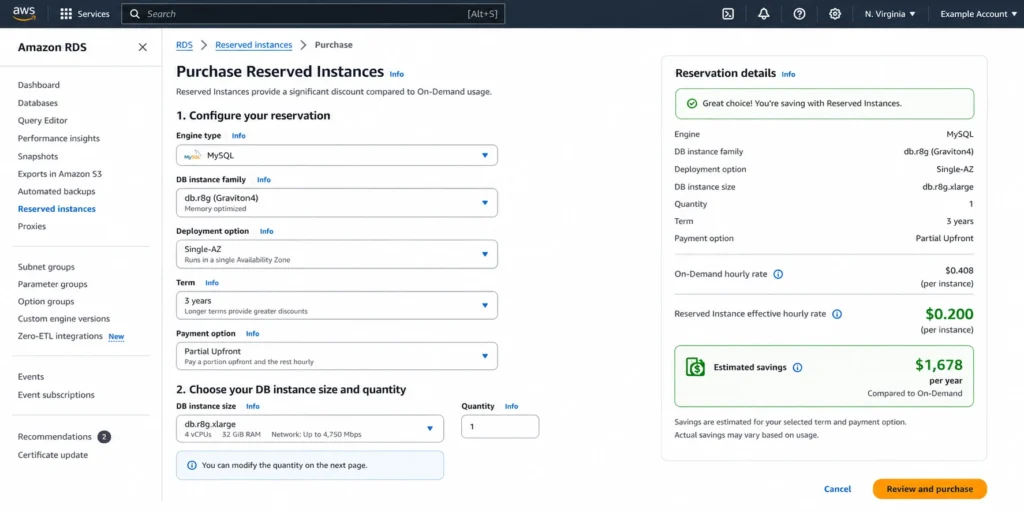
Task: Open Automated backups in sidebar
Action: click(56, 191)
